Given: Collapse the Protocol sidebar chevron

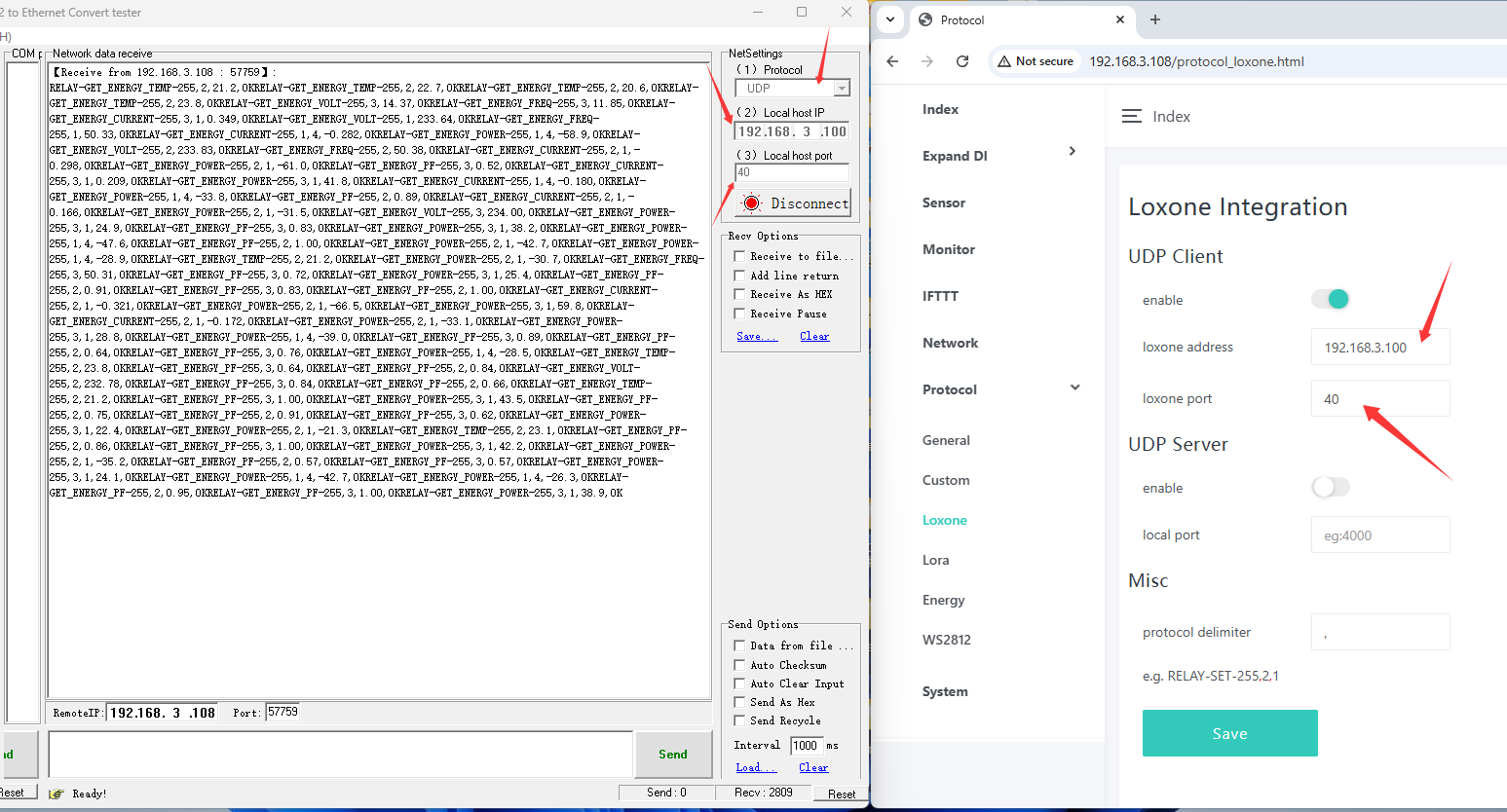Looking at the screenshot, I should coord(1074,388).
